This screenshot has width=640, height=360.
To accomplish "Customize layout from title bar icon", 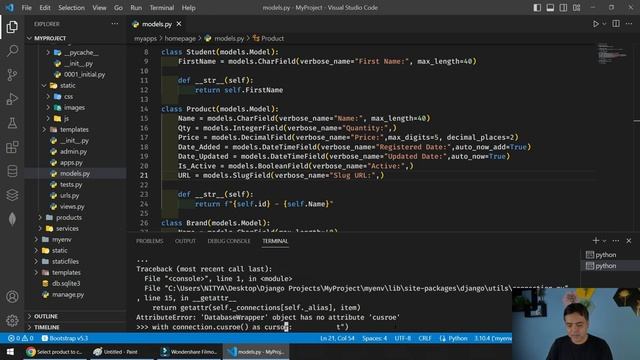I will (576, 8).
